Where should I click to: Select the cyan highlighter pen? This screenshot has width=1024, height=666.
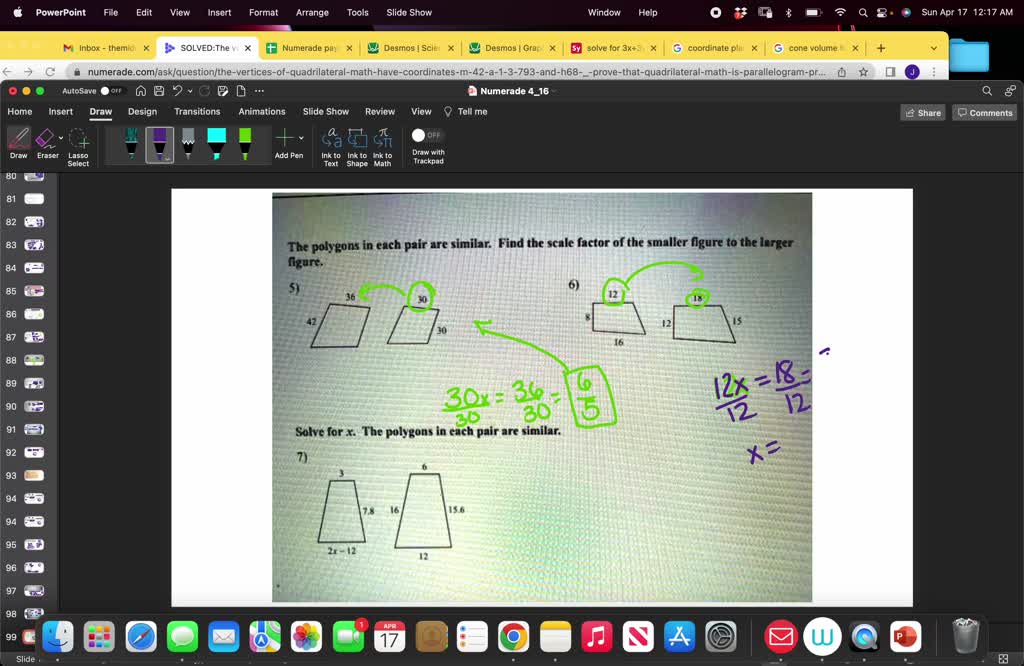pyautogui.click(x=216, y=145)
